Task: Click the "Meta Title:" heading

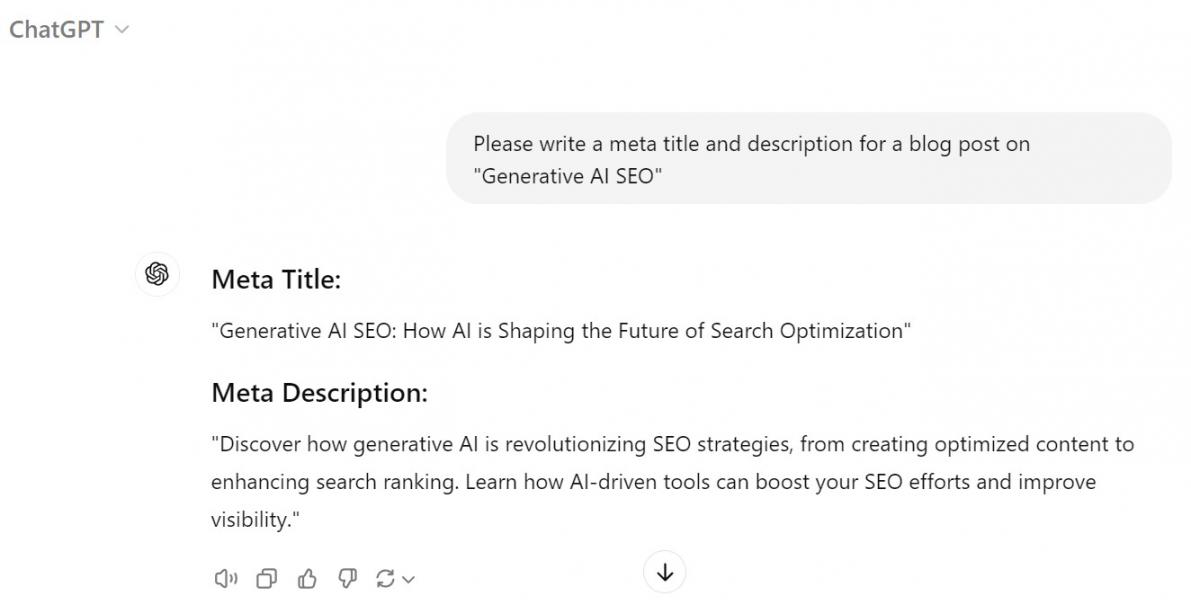Action: pyautogui.click(x=276, y=280)
